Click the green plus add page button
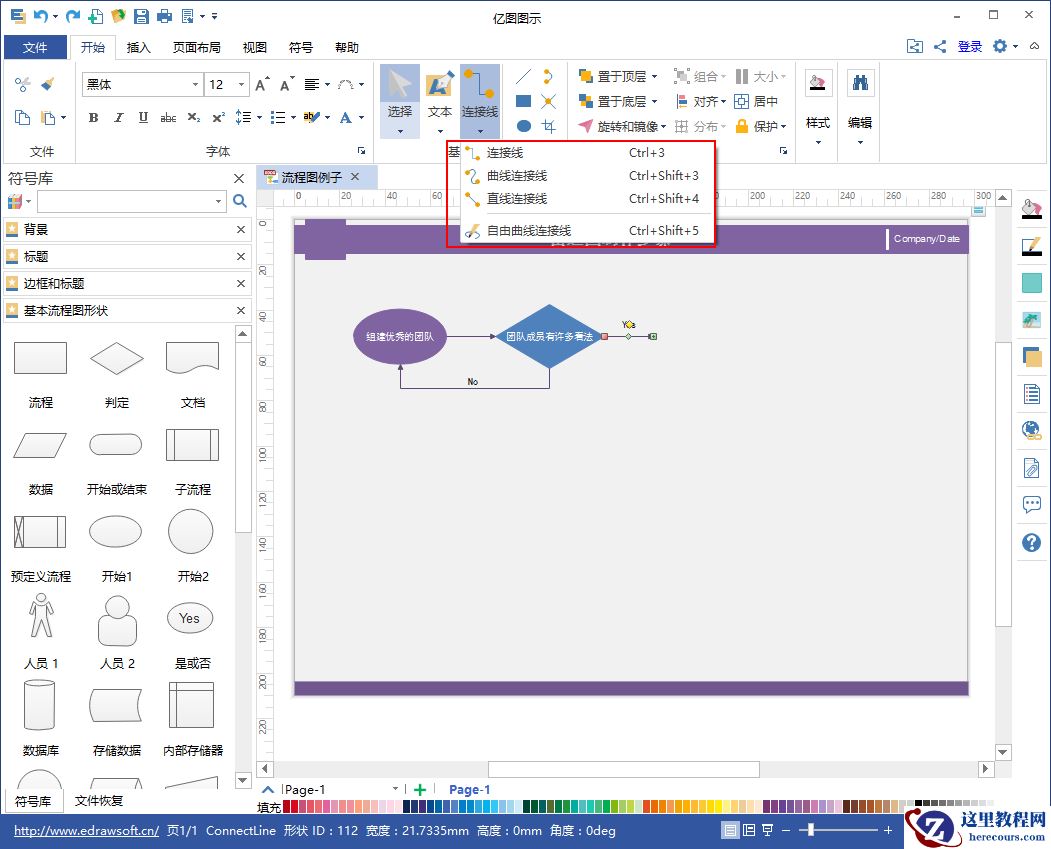This screenshot has height=849, width=1051. click(x=420, y=789)
